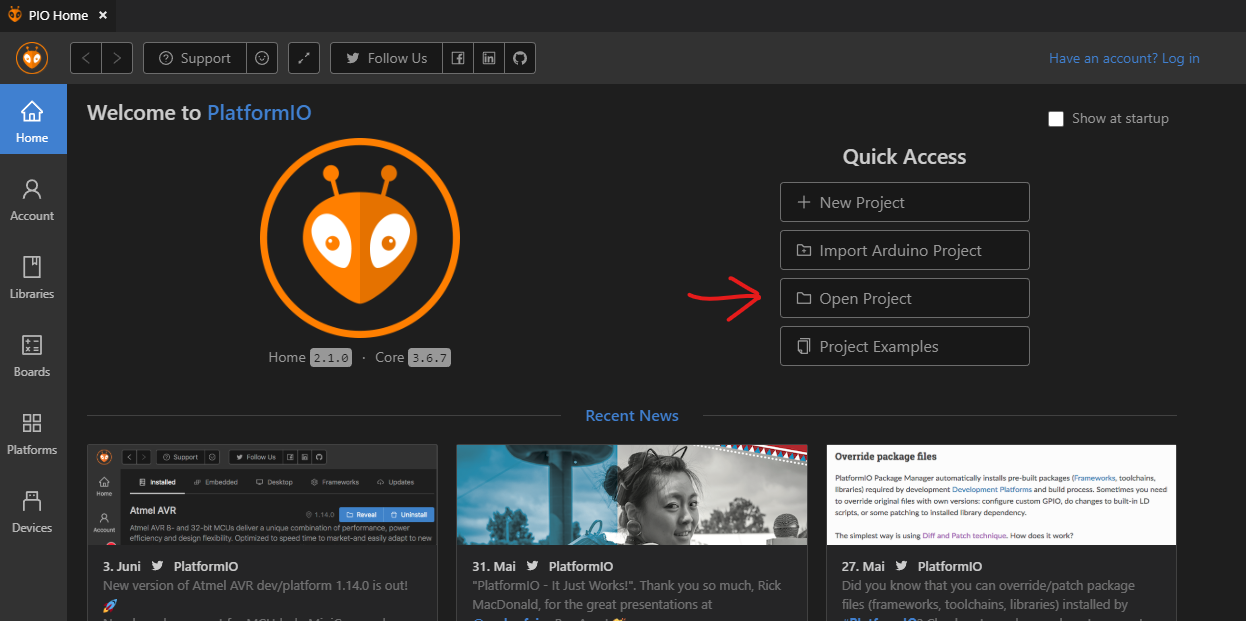Click the New Project button
The width and height of the screenshot is (1246, 621).
click(x=905, y=202)
